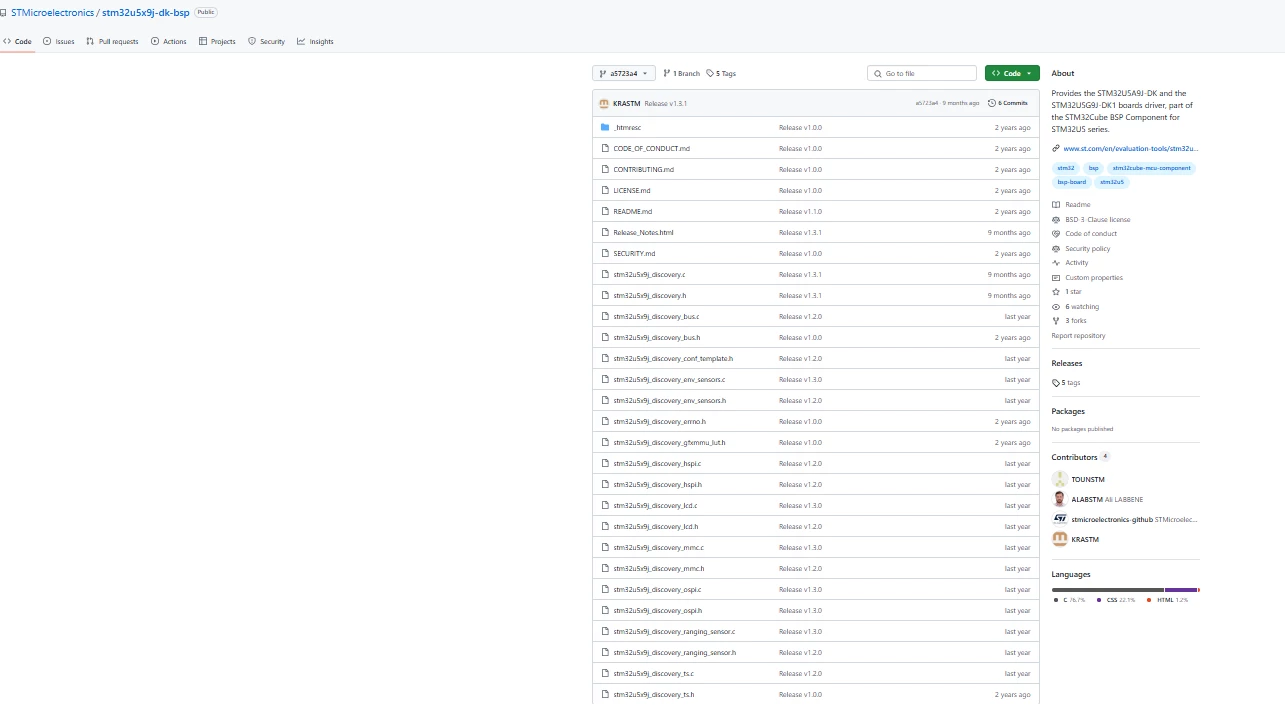Visit the www.st.com evaluation-tools website link
The width and height of the screenshot is (1285, 706).
1130,148
